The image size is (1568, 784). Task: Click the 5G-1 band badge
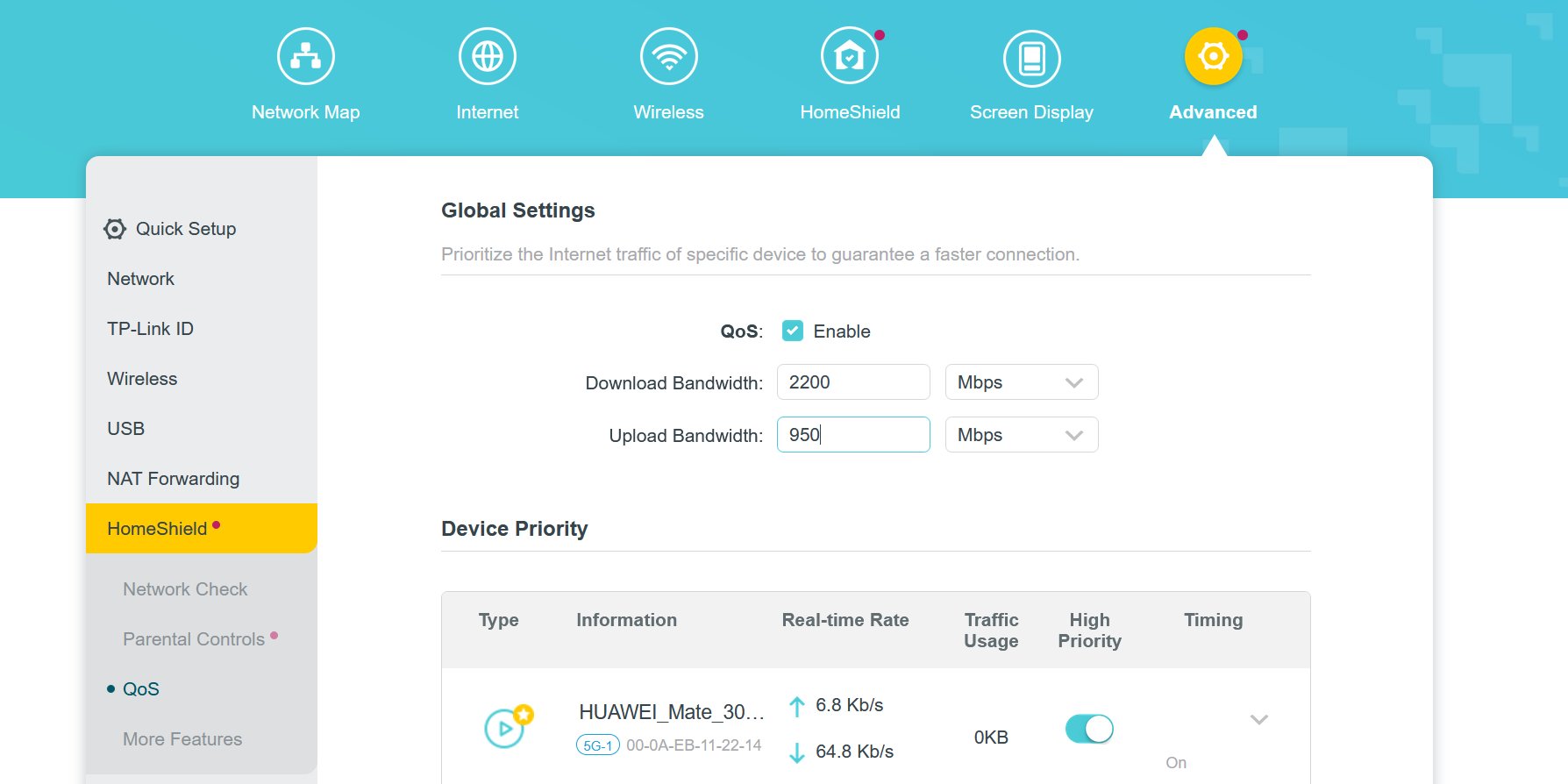pyautogui.click(x=598, y=745)
